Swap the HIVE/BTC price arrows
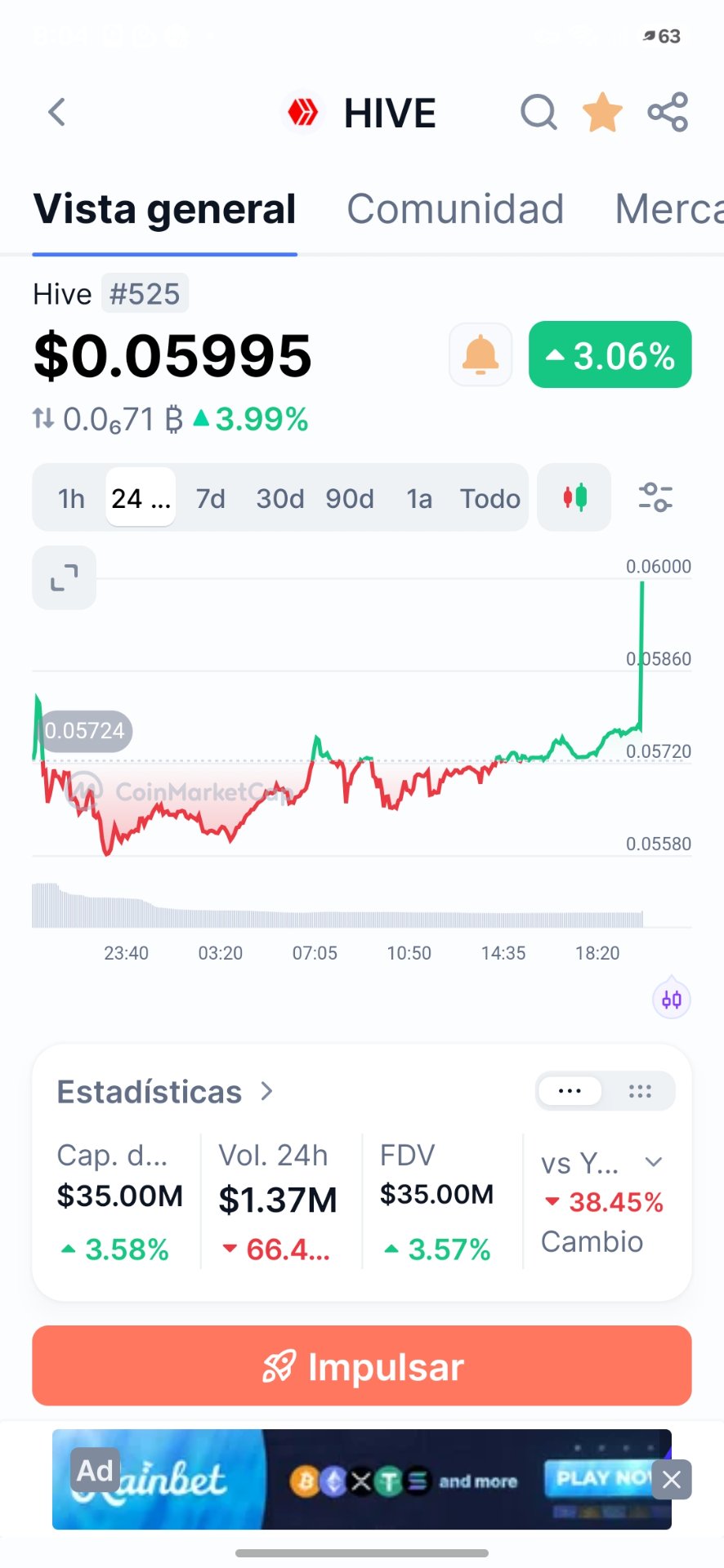 coord(43,419)
